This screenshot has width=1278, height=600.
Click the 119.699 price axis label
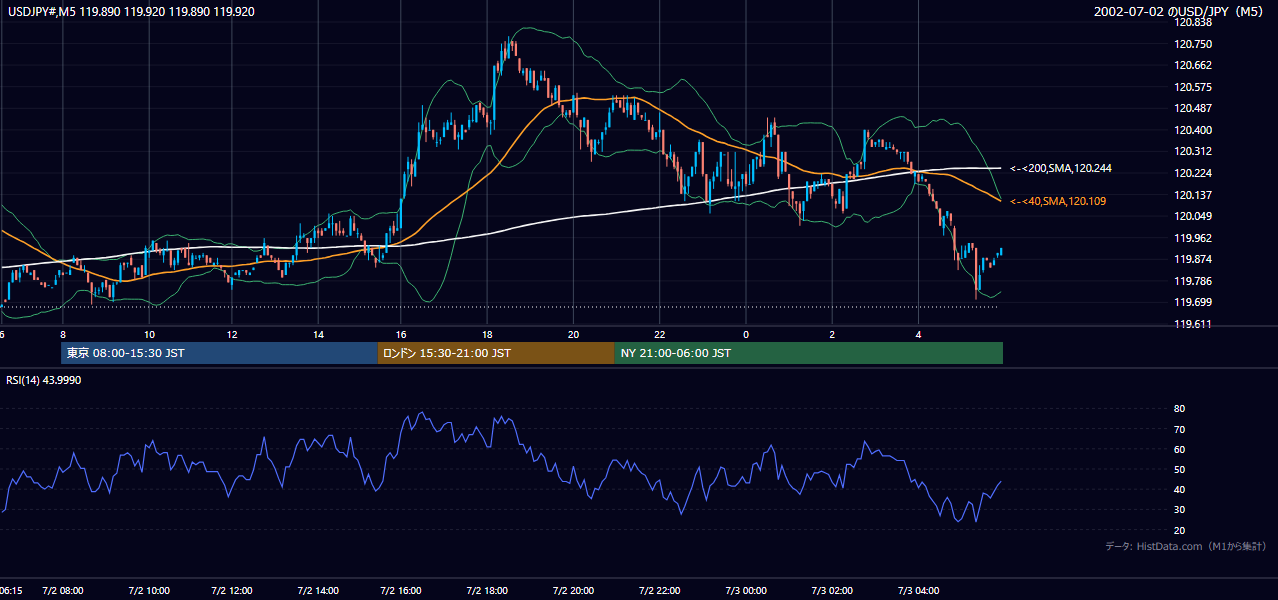coord(1194,302)
